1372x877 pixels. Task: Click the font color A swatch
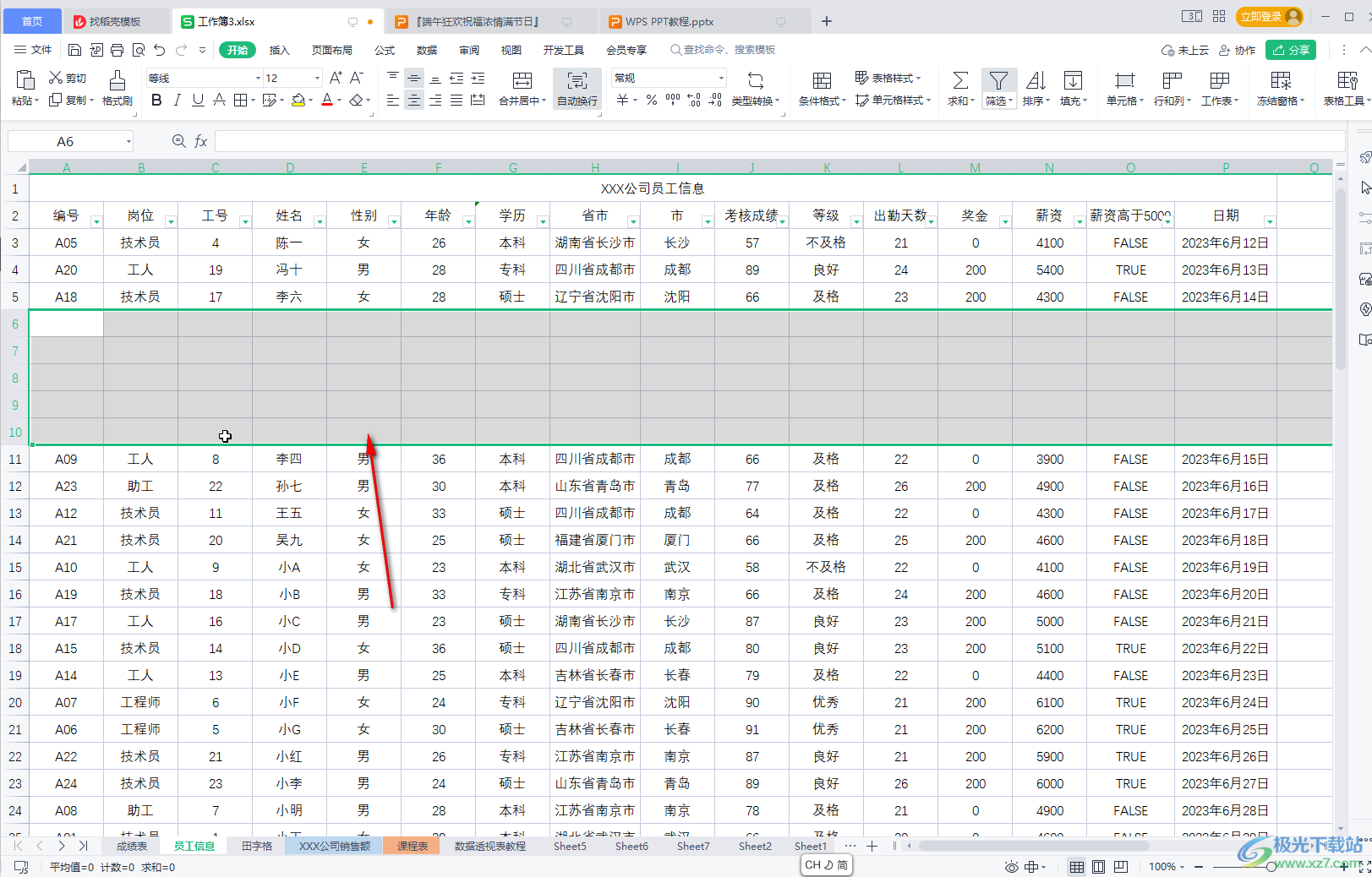(x=327, y=101)
